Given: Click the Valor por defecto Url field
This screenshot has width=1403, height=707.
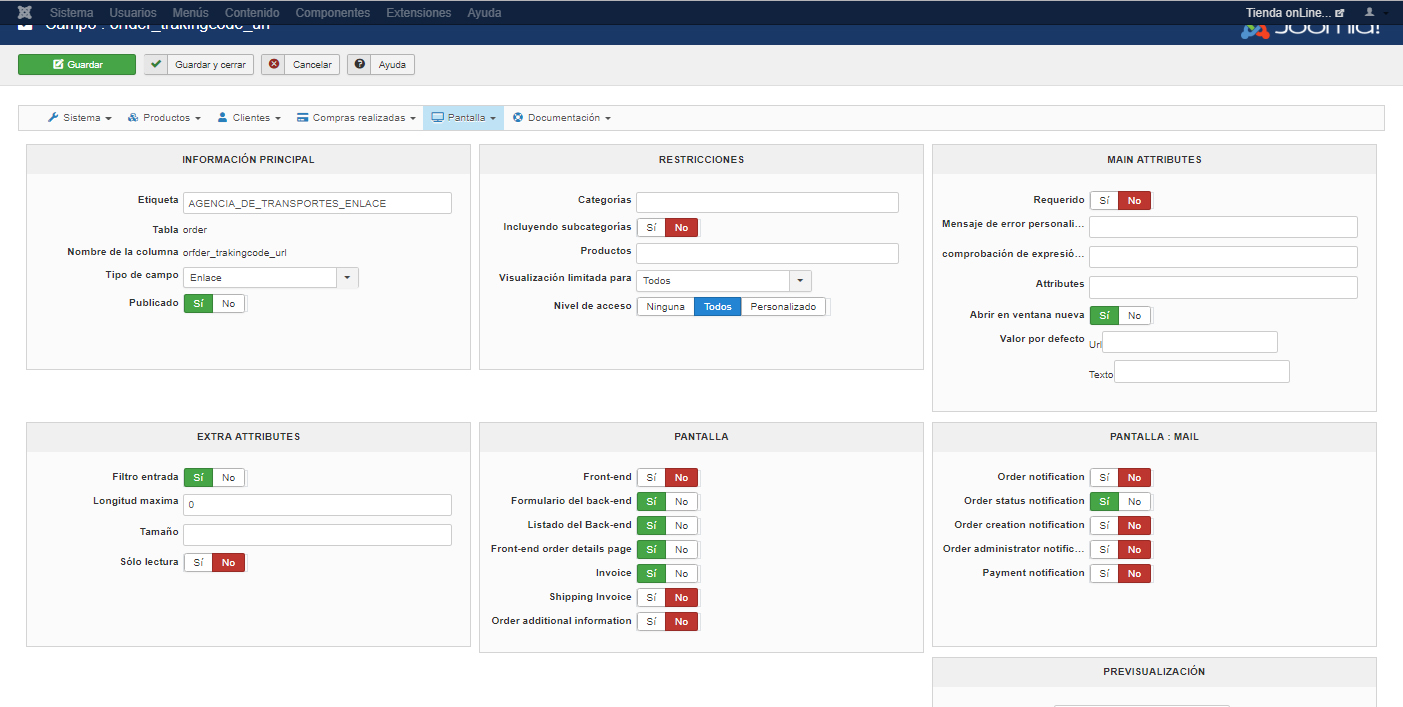Looking at the screenshot, I should pos(1190,342).
